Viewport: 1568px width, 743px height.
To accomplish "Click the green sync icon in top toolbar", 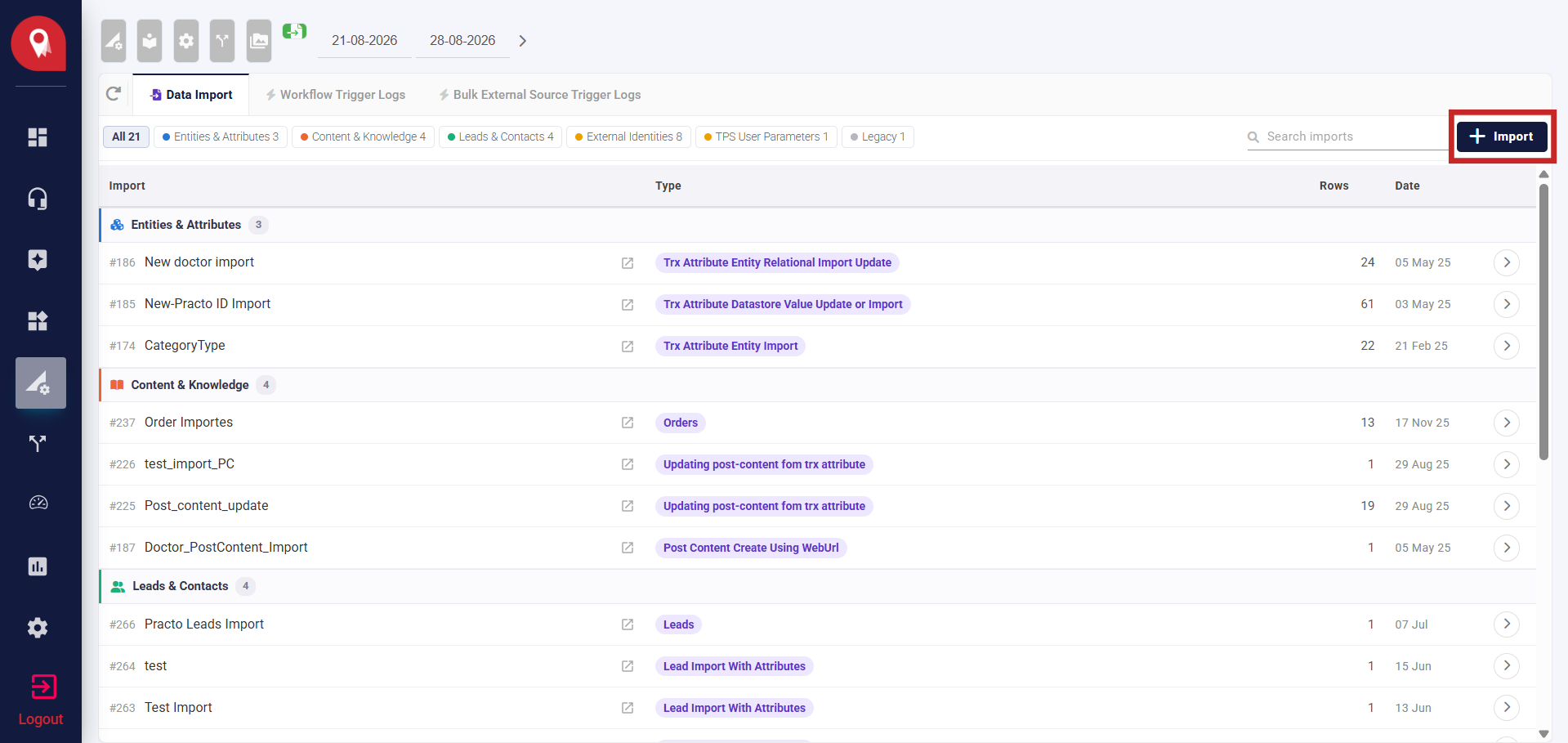I will point(294,32).
